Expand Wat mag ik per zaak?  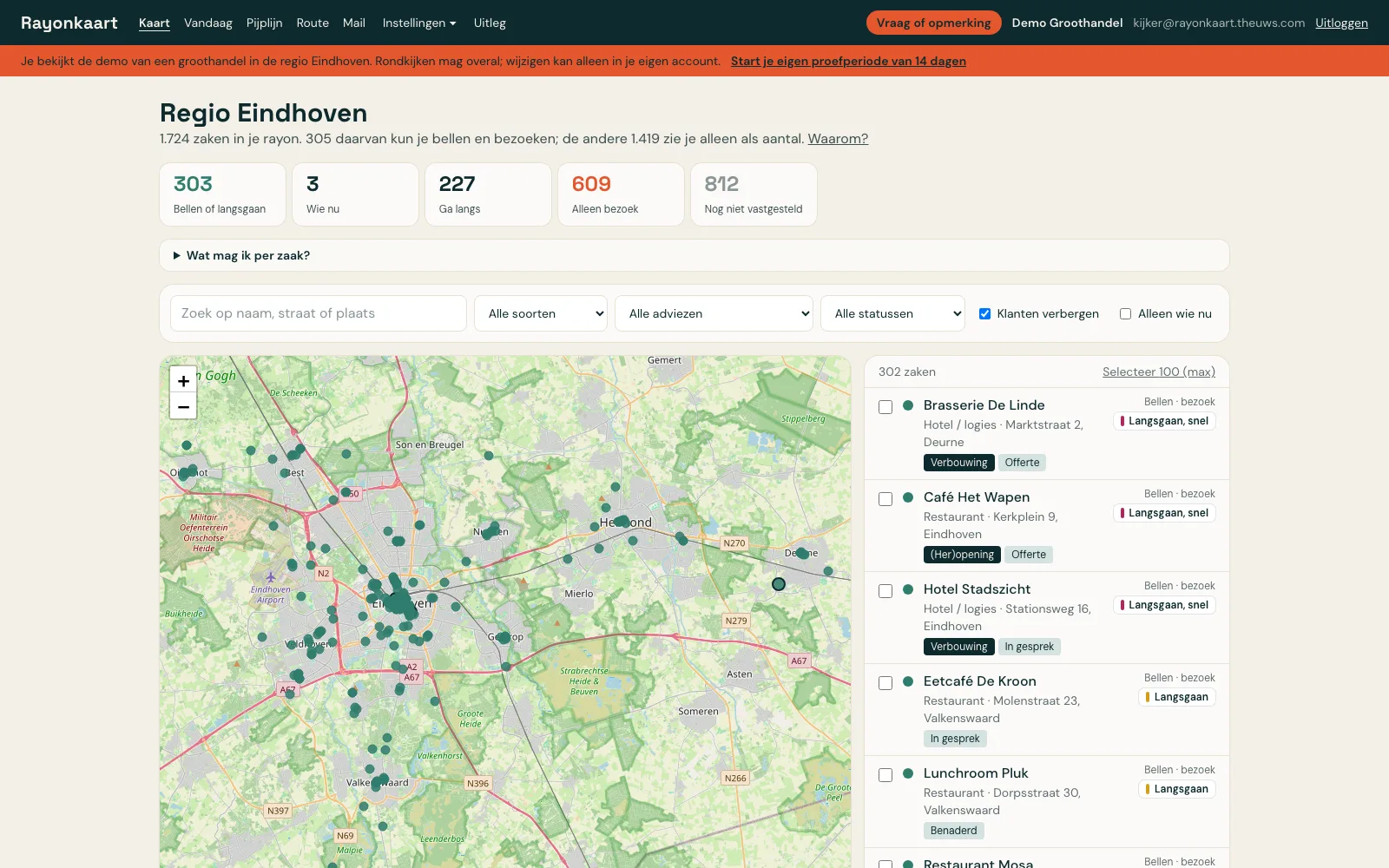pyautogui.click(x=694, y=255)
